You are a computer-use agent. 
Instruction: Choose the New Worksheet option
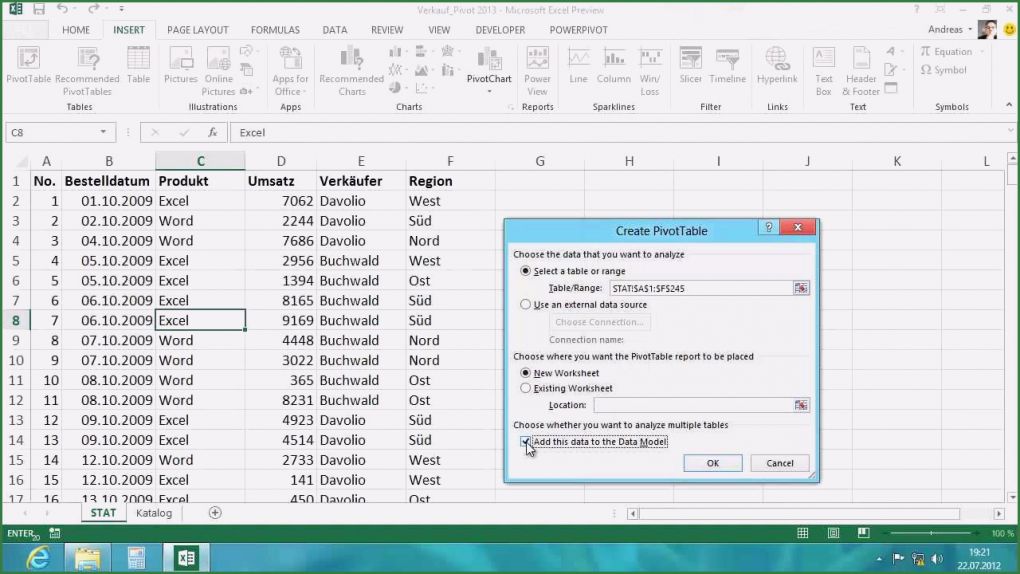pos(525,373)
